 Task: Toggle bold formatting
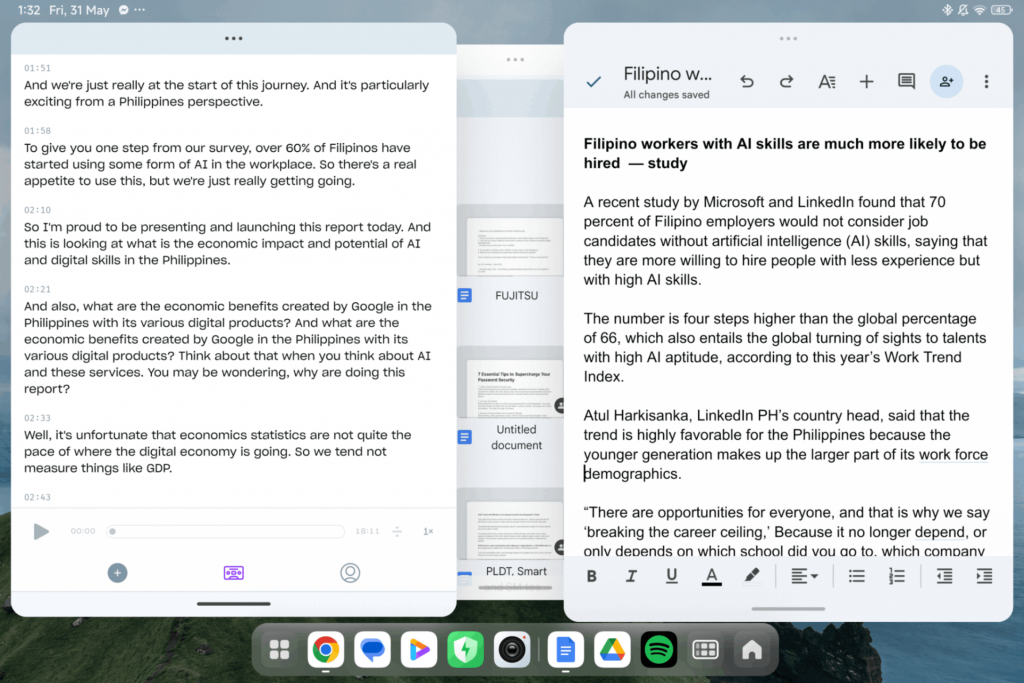592,576
